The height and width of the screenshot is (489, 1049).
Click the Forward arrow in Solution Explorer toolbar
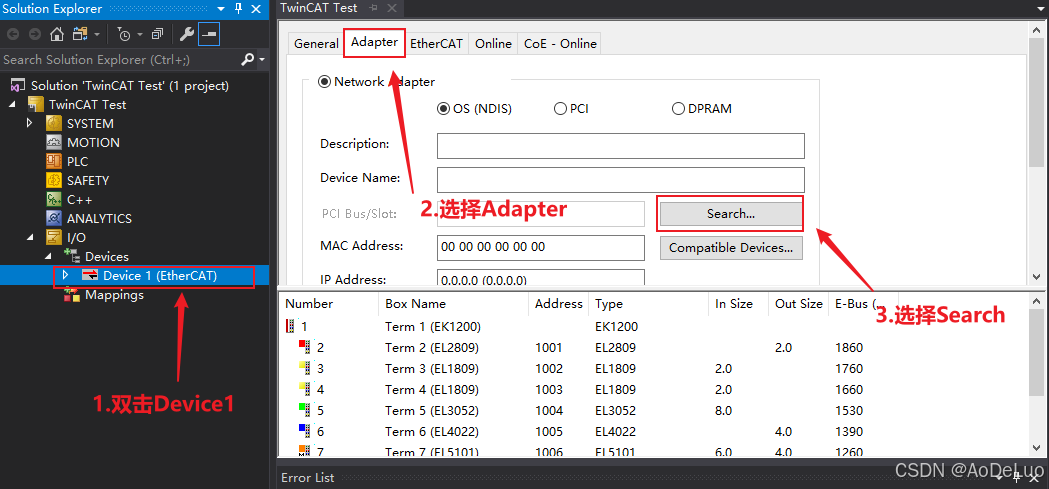(x=35, y=33)
